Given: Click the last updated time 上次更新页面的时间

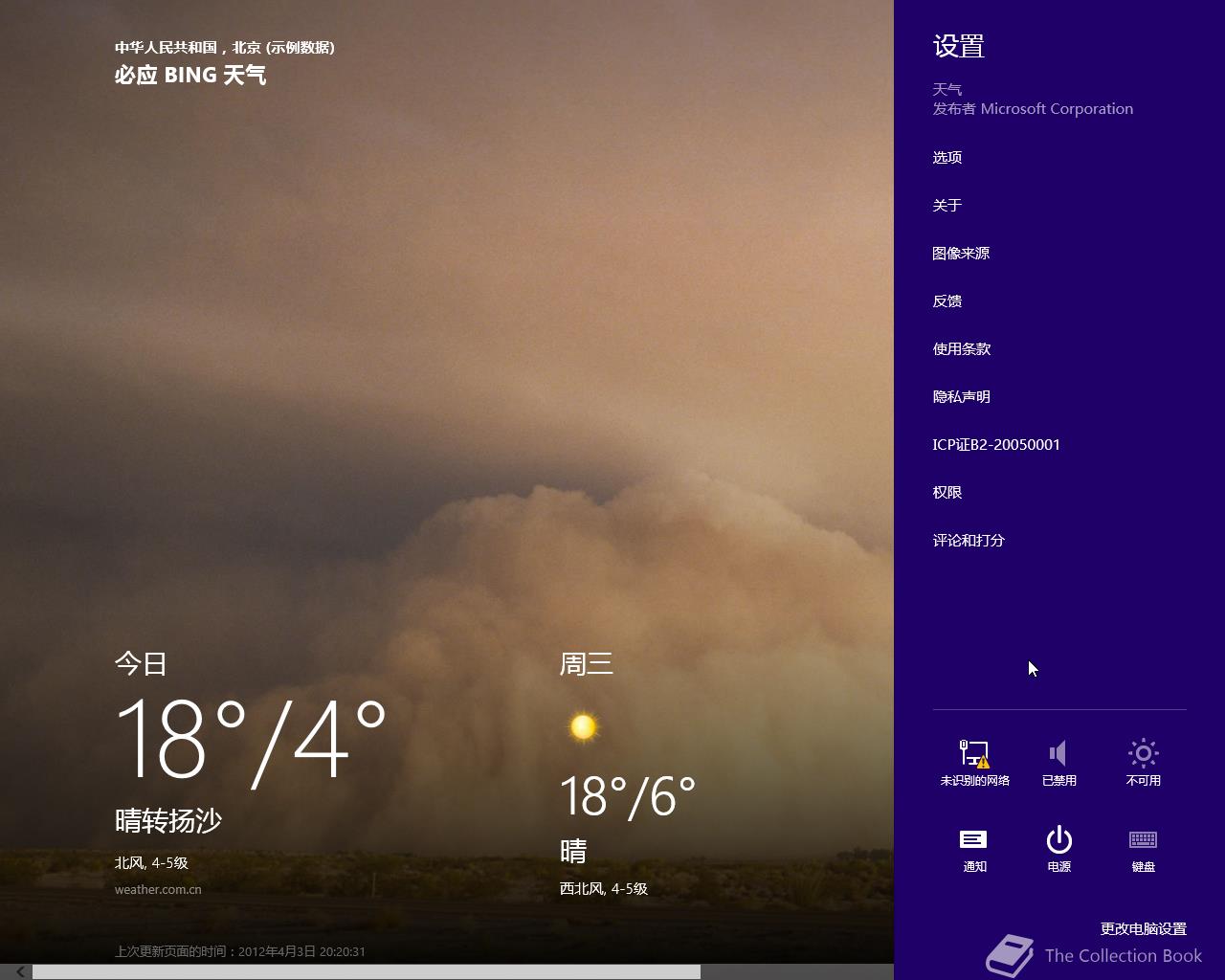Looking at the screenshot, I should 240,951.
